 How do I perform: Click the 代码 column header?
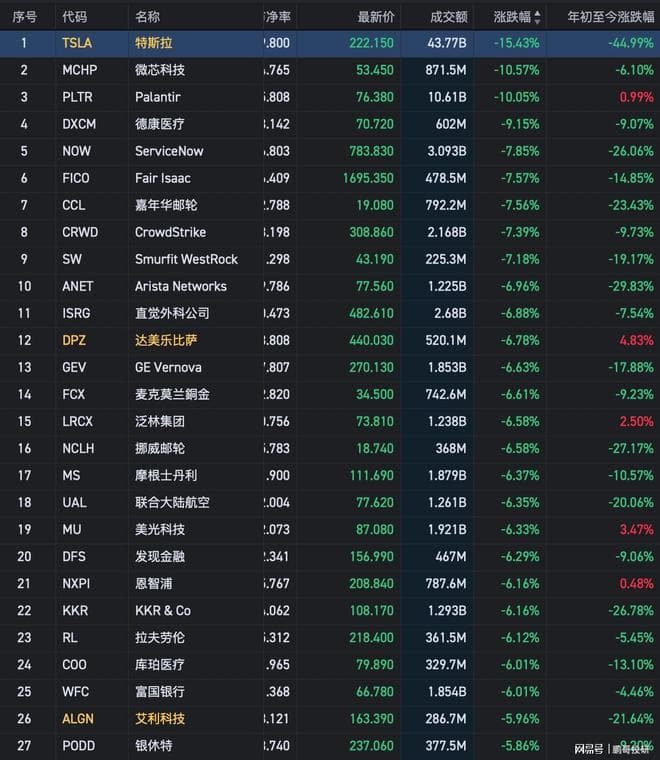(75, 17)
